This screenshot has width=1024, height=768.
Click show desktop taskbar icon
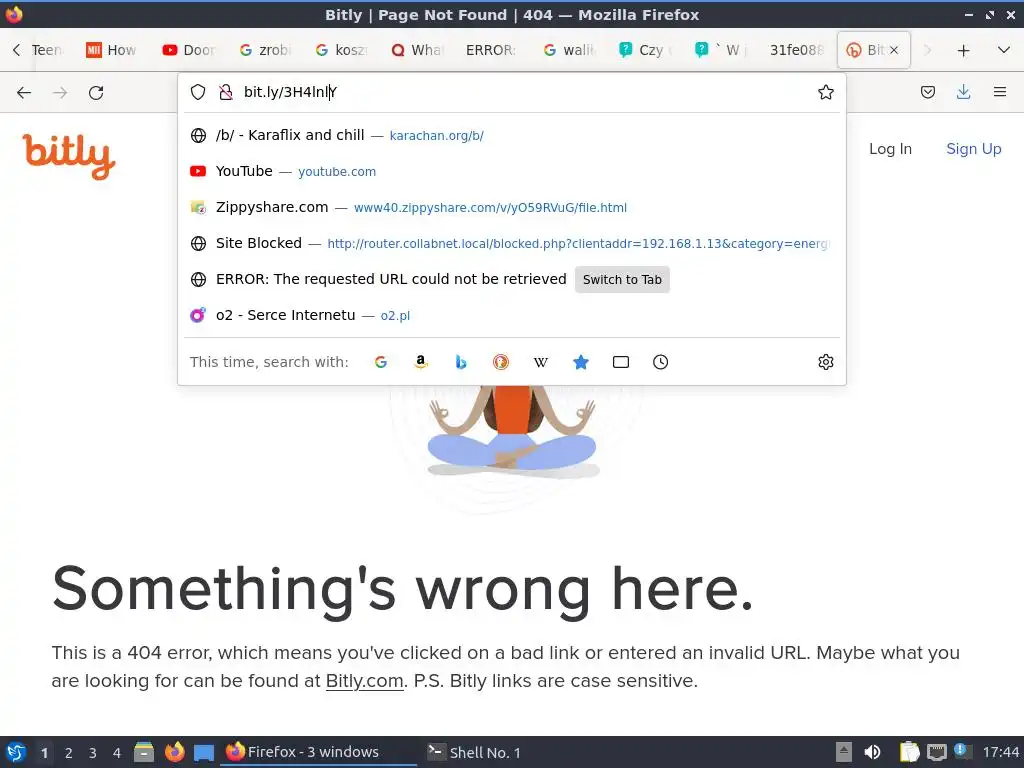pos(204,753)
